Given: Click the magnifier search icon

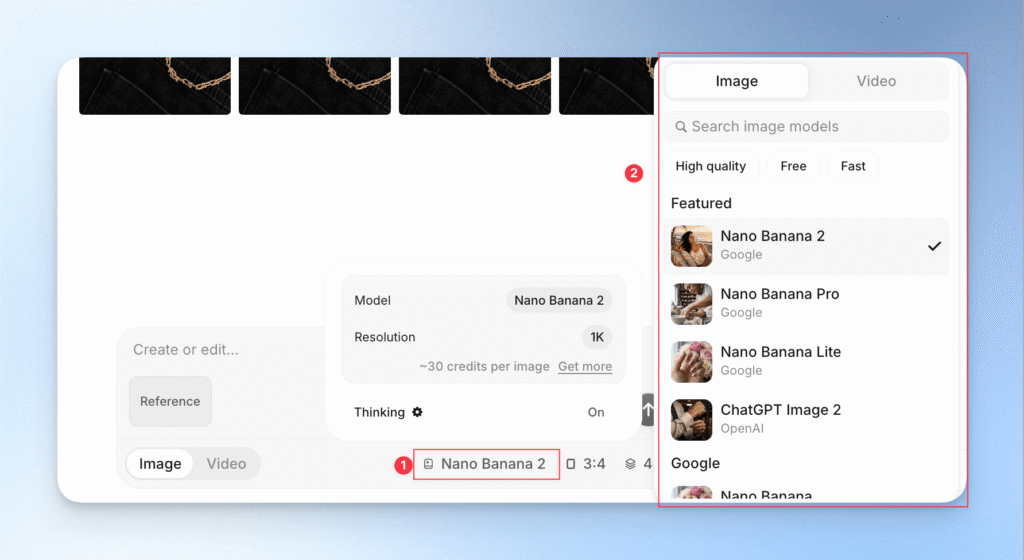Looking at the screenshot, I should (x=680, y=127).
